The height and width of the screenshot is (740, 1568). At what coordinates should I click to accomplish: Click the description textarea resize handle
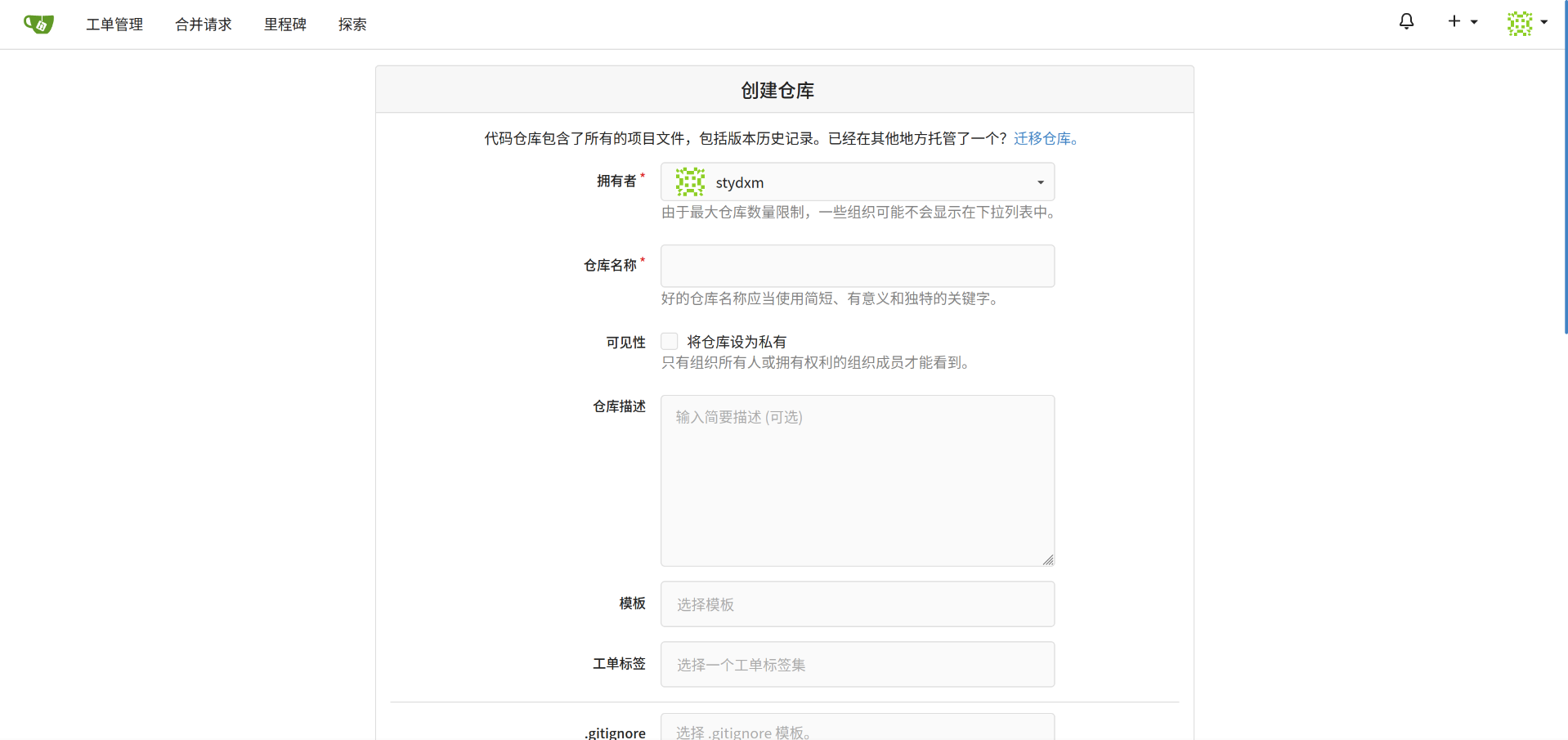1048,560
